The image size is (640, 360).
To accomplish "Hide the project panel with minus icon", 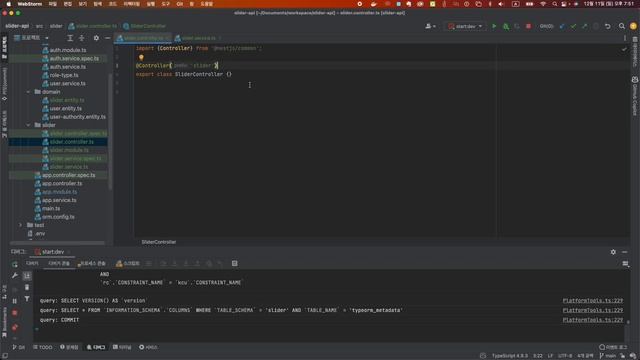I will 107,38.
